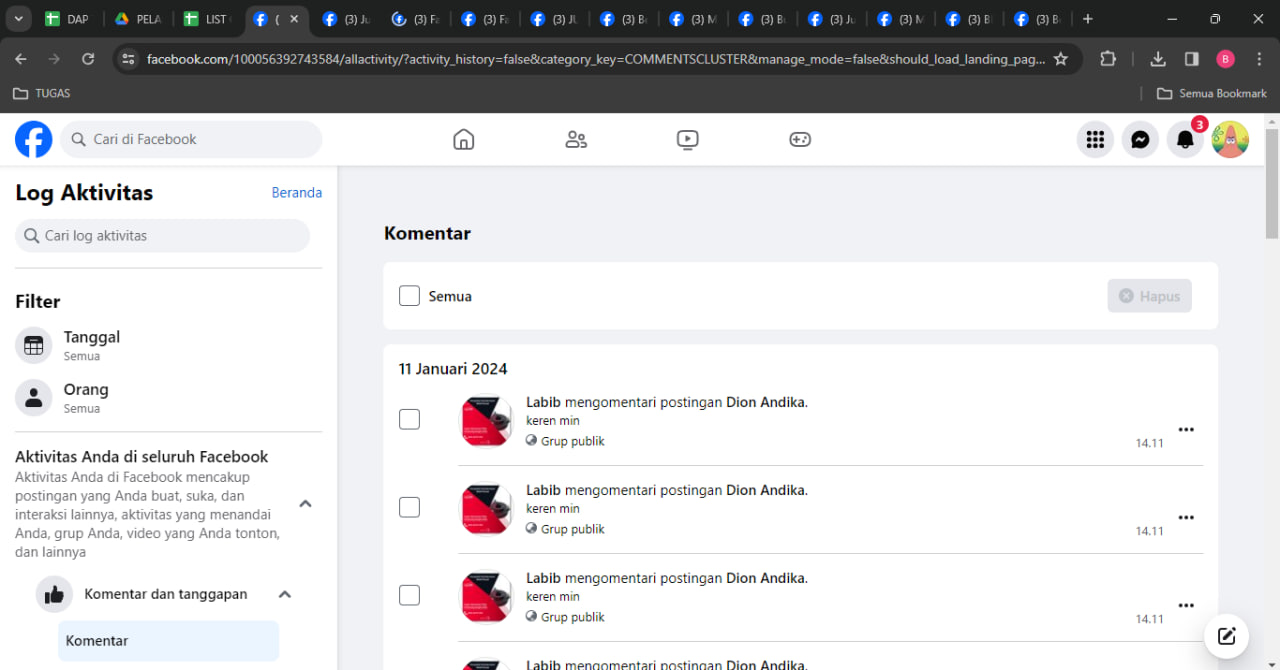Click the Cari di Facebook search field
This screenshot has width=1280, height=670.
click(191, 139)
